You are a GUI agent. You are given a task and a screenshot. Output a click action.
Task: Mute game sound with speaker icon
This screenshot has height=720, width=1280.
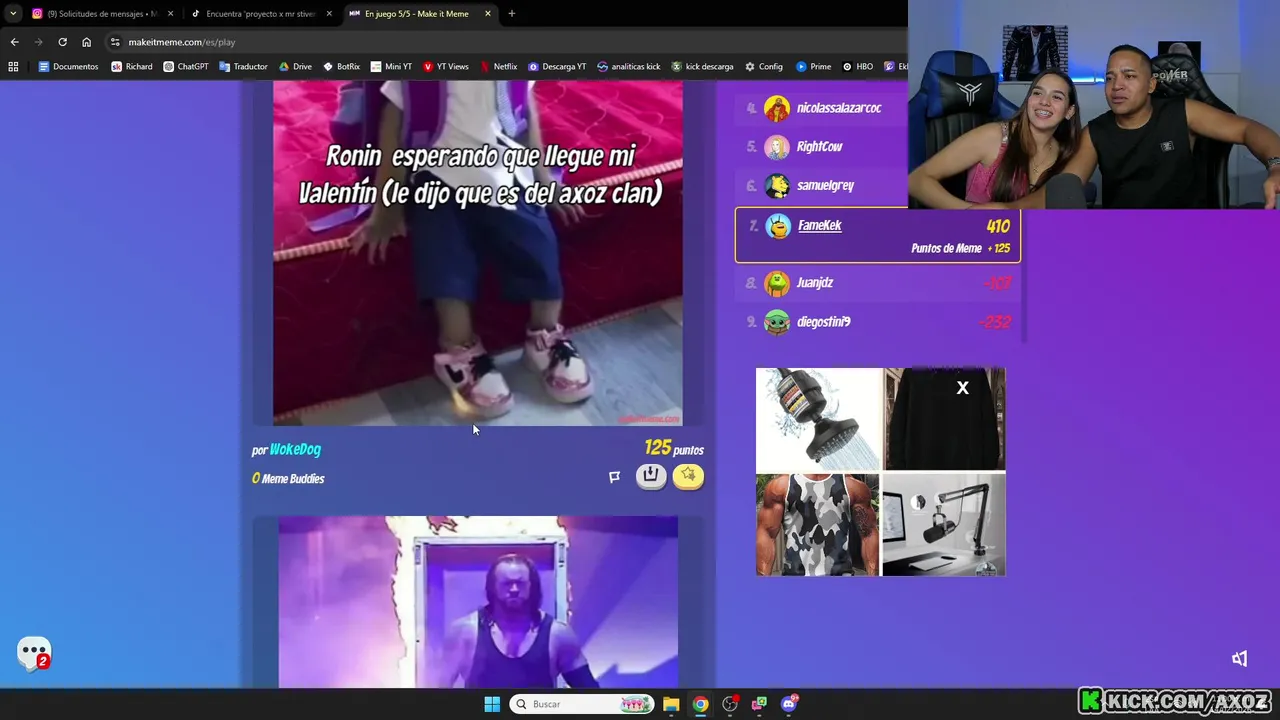[x=1240, y=658]
